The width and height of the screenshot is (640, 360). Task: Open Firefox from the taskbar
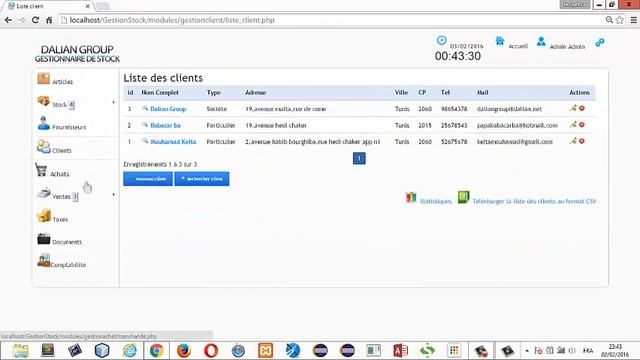184,351
